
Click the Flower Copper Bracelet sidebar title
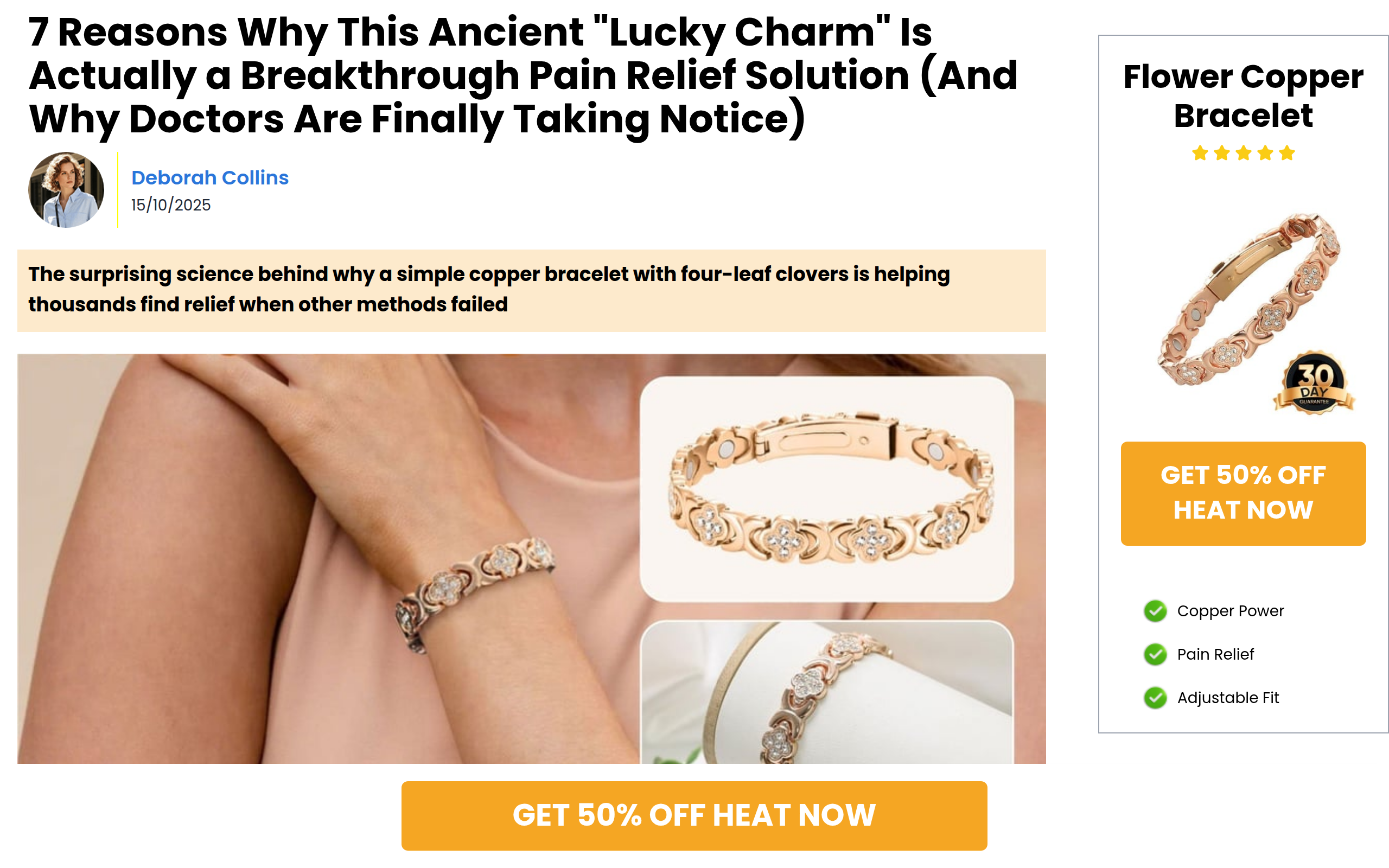pos(1243,96)
